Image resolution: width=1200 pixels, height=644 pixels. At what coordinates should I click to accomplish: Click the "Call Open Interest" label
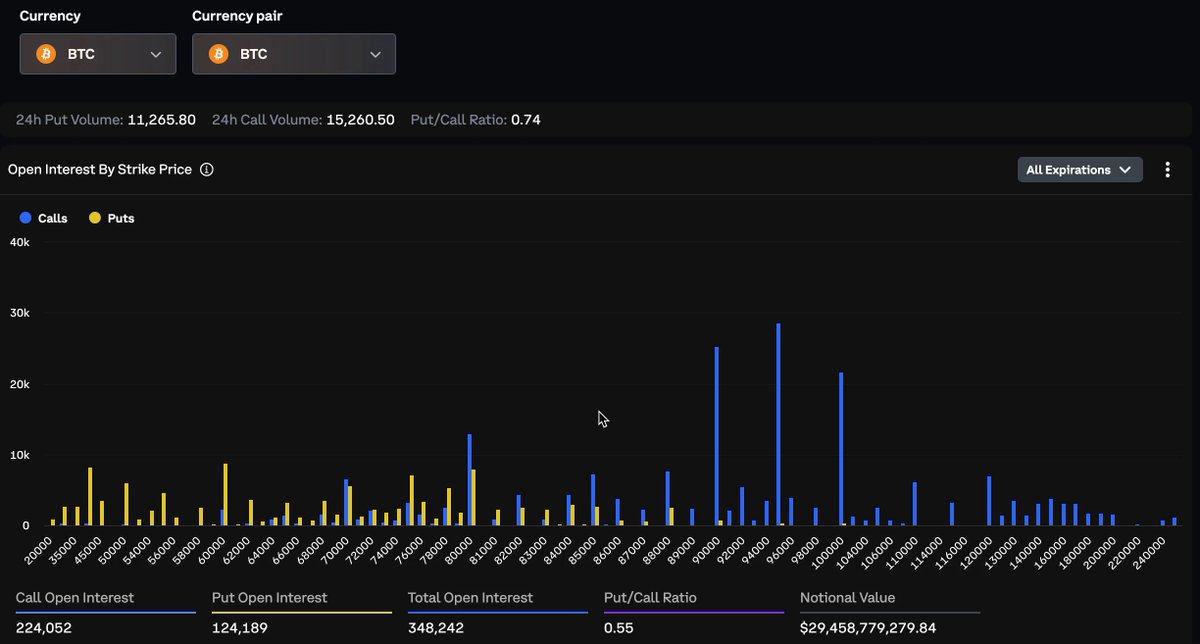[x=75, y=598]
